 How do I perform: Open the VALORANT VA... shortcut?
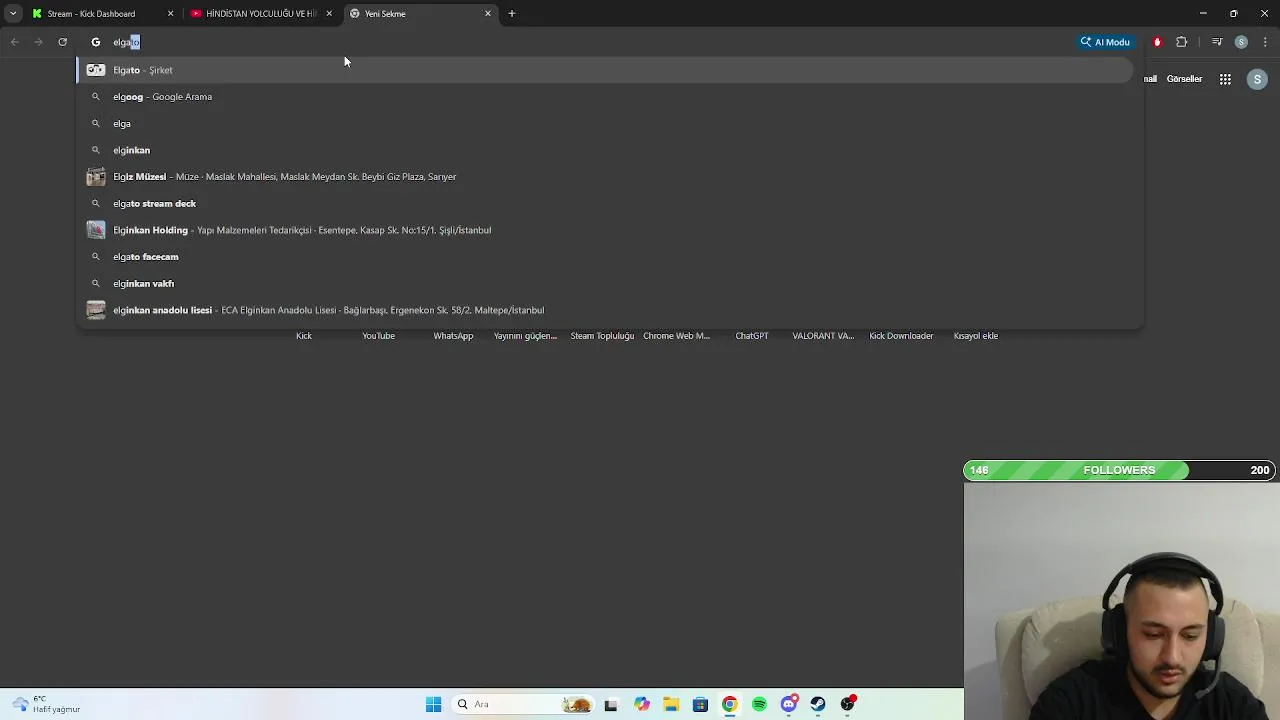pos(823,336)
